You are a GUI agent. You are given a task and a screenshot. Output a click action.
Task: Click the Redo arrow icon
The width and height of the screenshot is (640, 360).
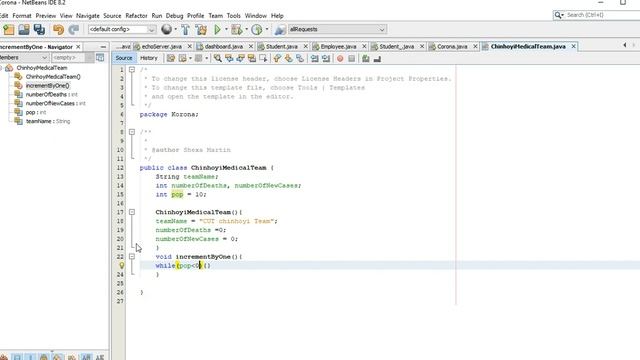(73, 29)
